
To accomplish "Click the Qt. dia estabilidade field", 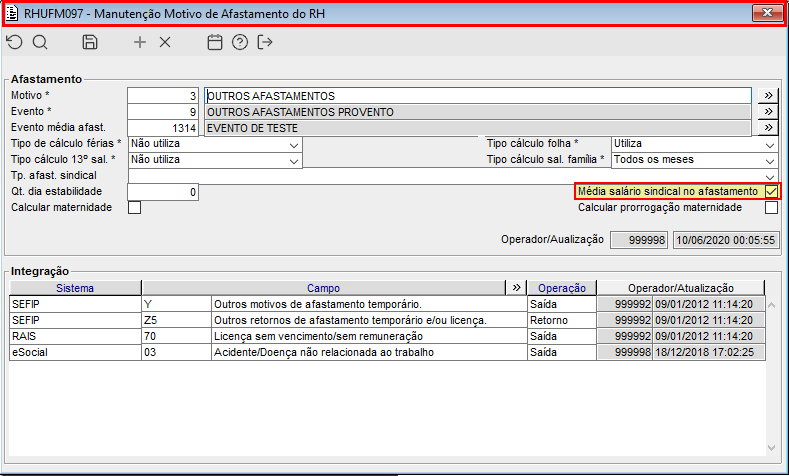I will (163, 192).
